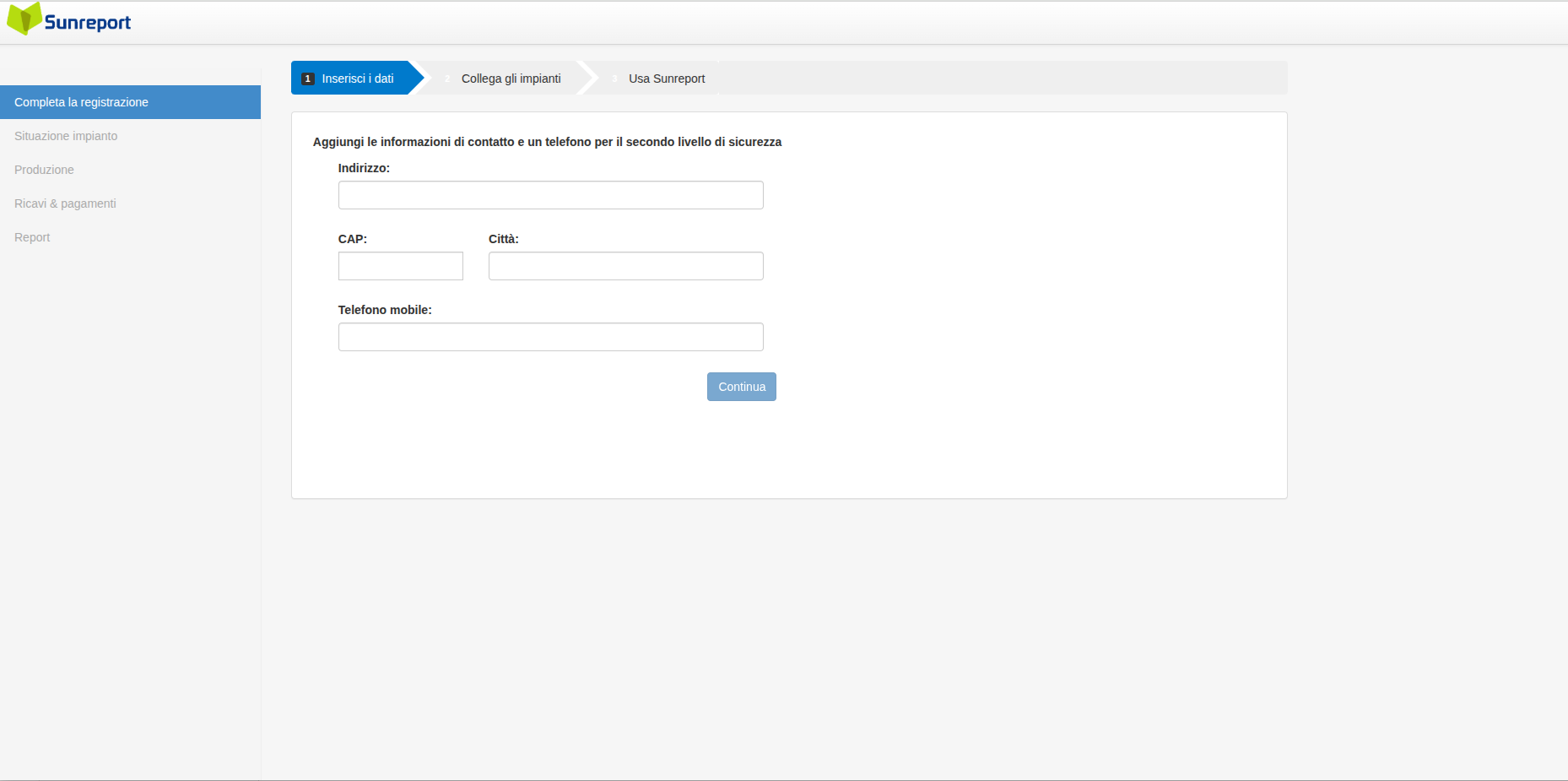Viewport: 1568px width, 781px height.
Task: Select 'Completa la registrazione' in the sidebar
Action: pyautogui.click(x=81, y=102)
